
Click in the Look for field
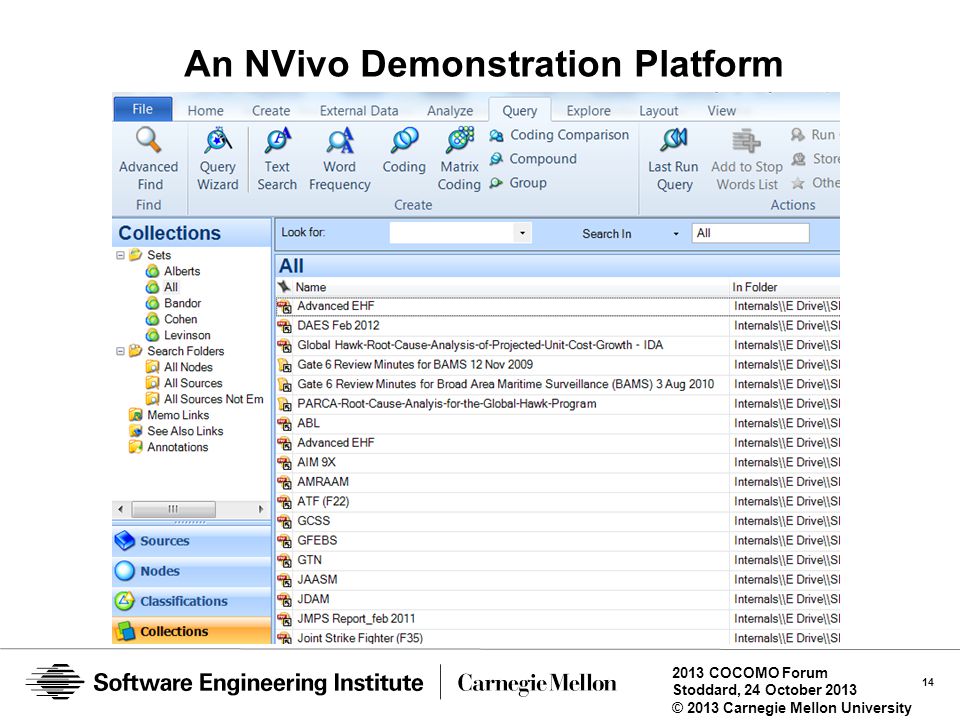tap(452, 233)
